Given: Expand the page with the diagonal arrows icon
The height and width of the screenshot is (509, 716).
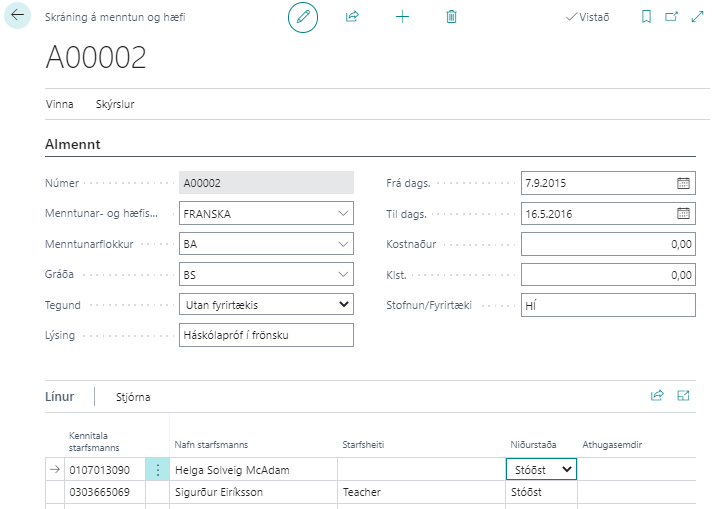Looking at the screenshot, I should point(697,17).
